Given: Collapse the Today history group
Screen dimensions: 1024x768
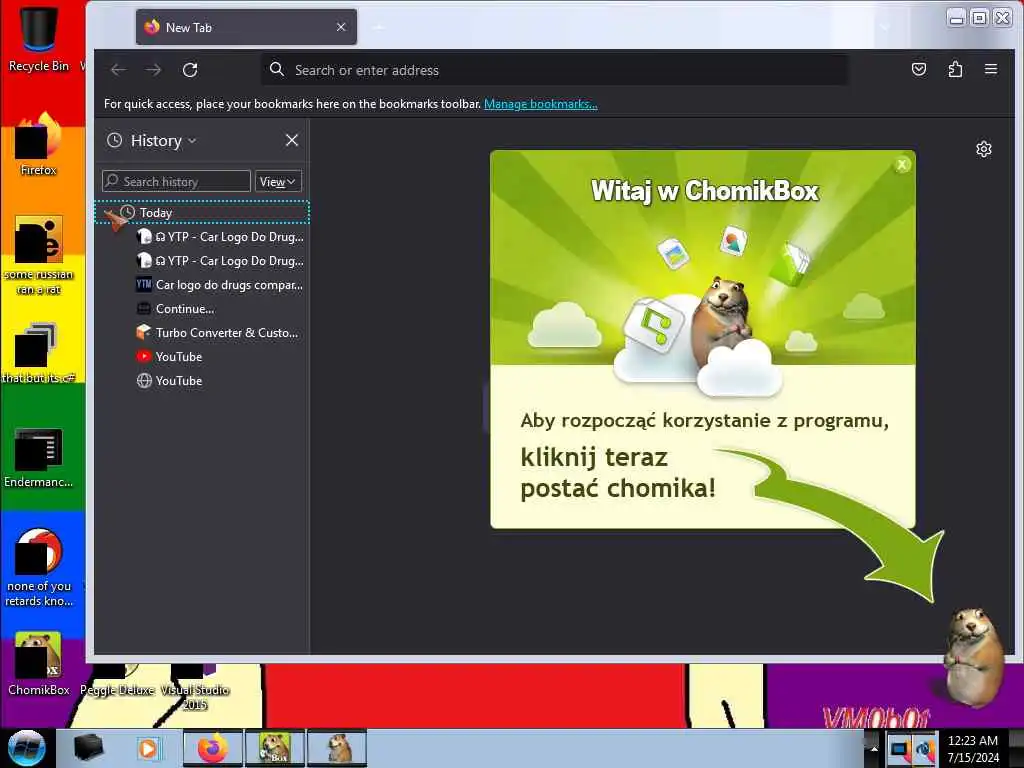Looking at the screenshot, I should [x=110, y=213].
